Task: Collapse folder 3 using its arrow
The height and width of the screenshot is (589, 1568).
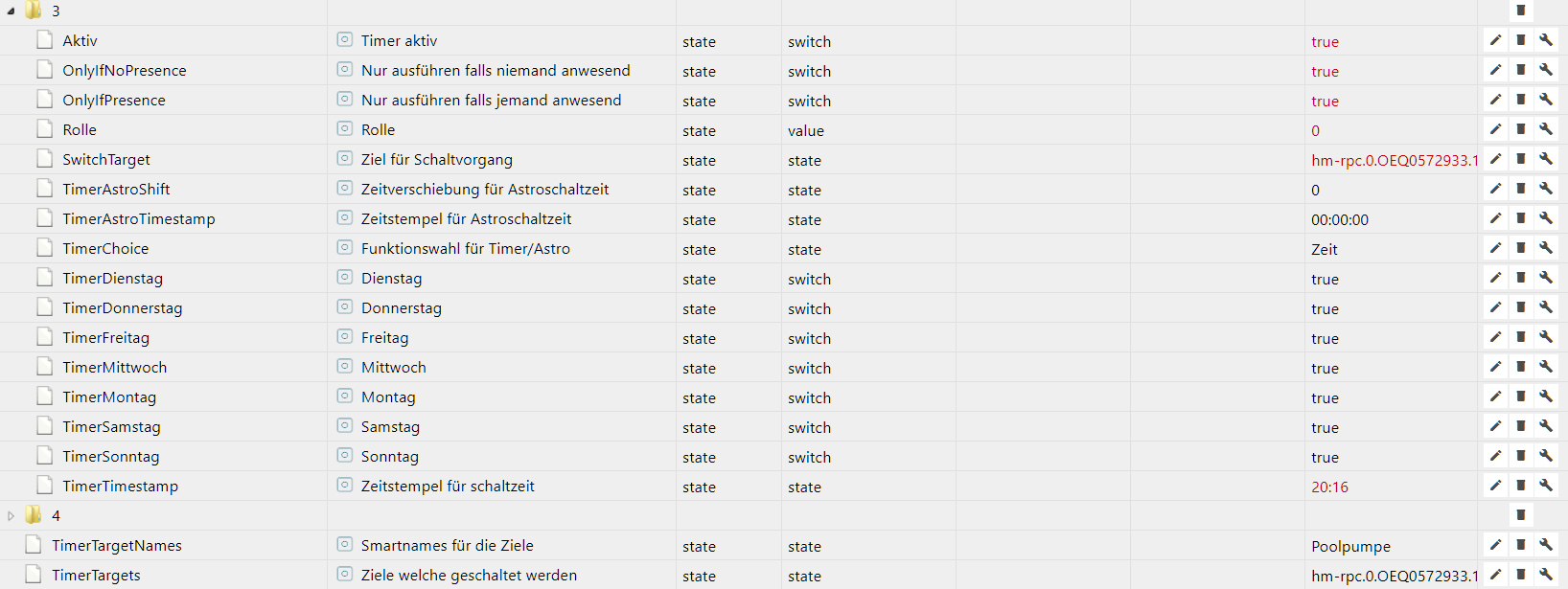Action: tap(11, 11)
